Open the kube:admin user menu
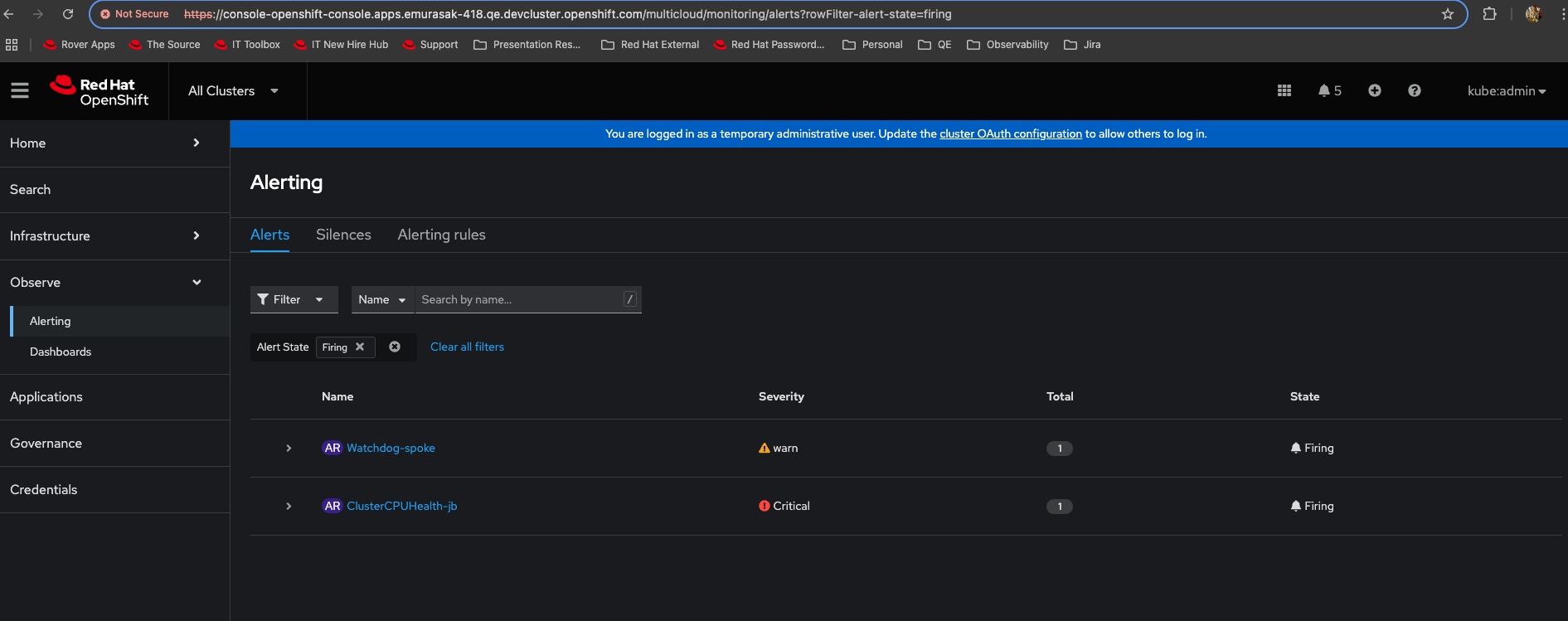 (1507, 91)
